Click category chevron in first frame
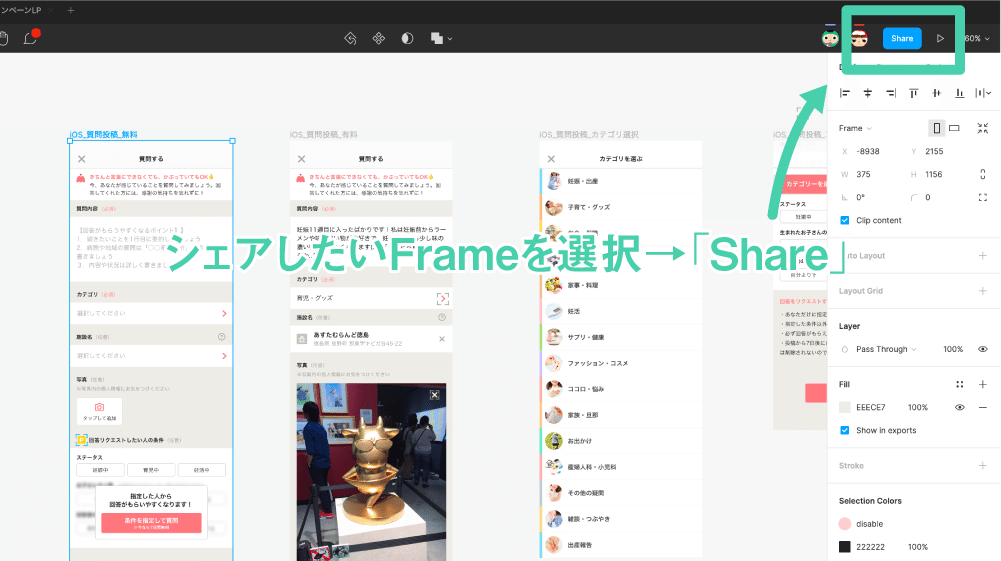Screen dimensions: 1001x561 pyautogui.click(x=224, y=313)
